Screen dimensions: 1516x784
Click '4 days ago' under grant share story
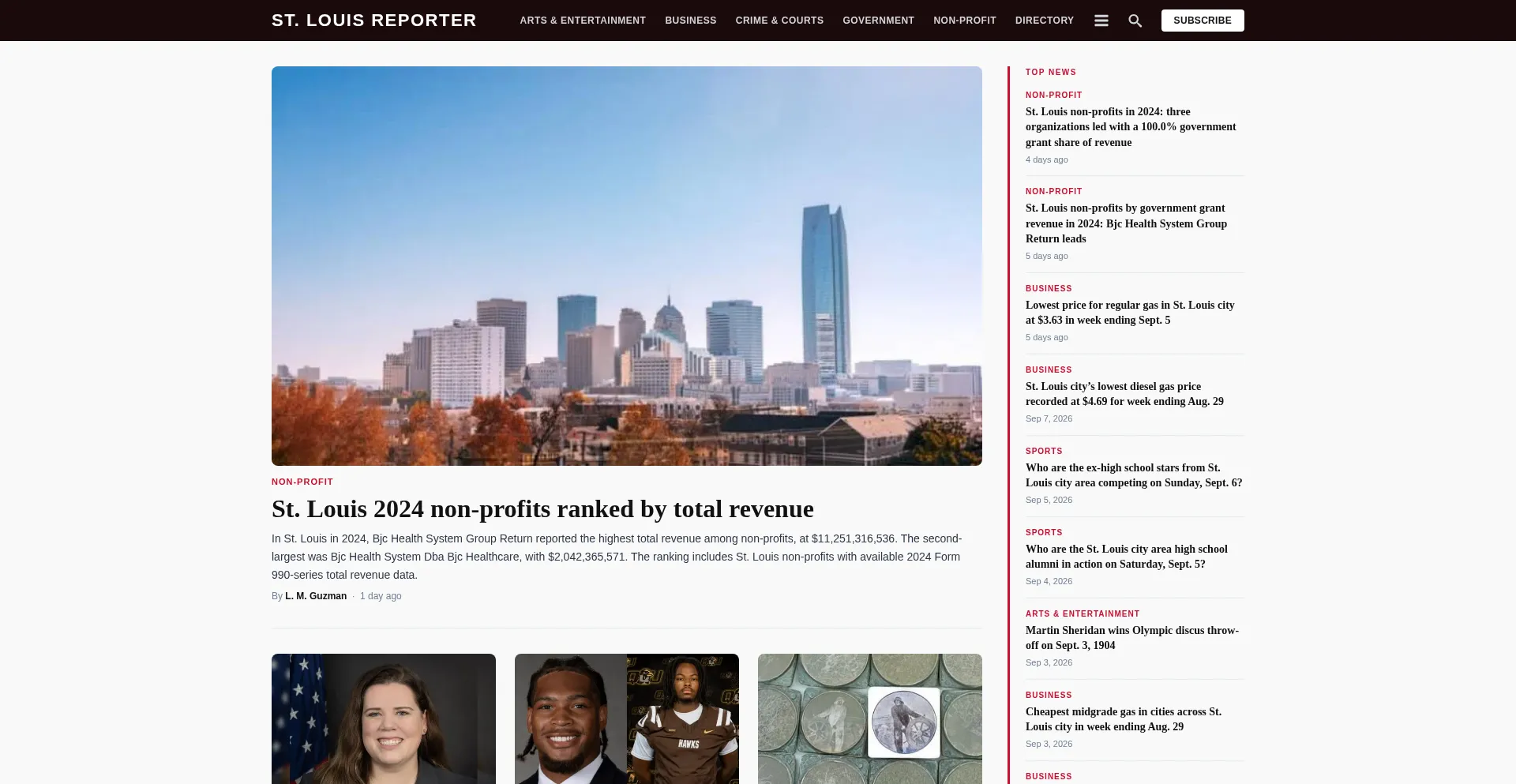pos(1047,159)
